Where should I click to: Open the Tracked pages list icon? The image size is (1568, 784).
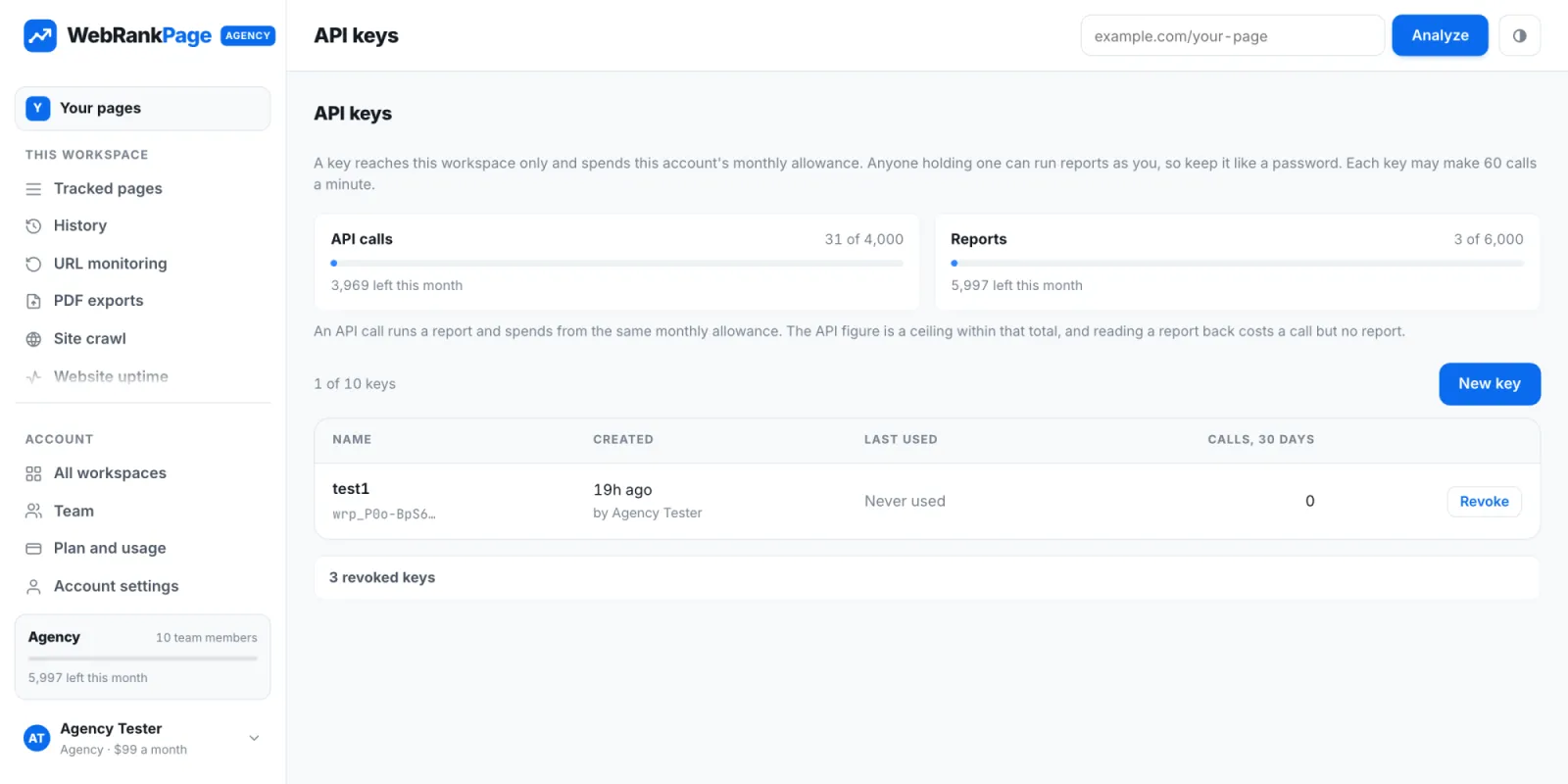[33, 189]
